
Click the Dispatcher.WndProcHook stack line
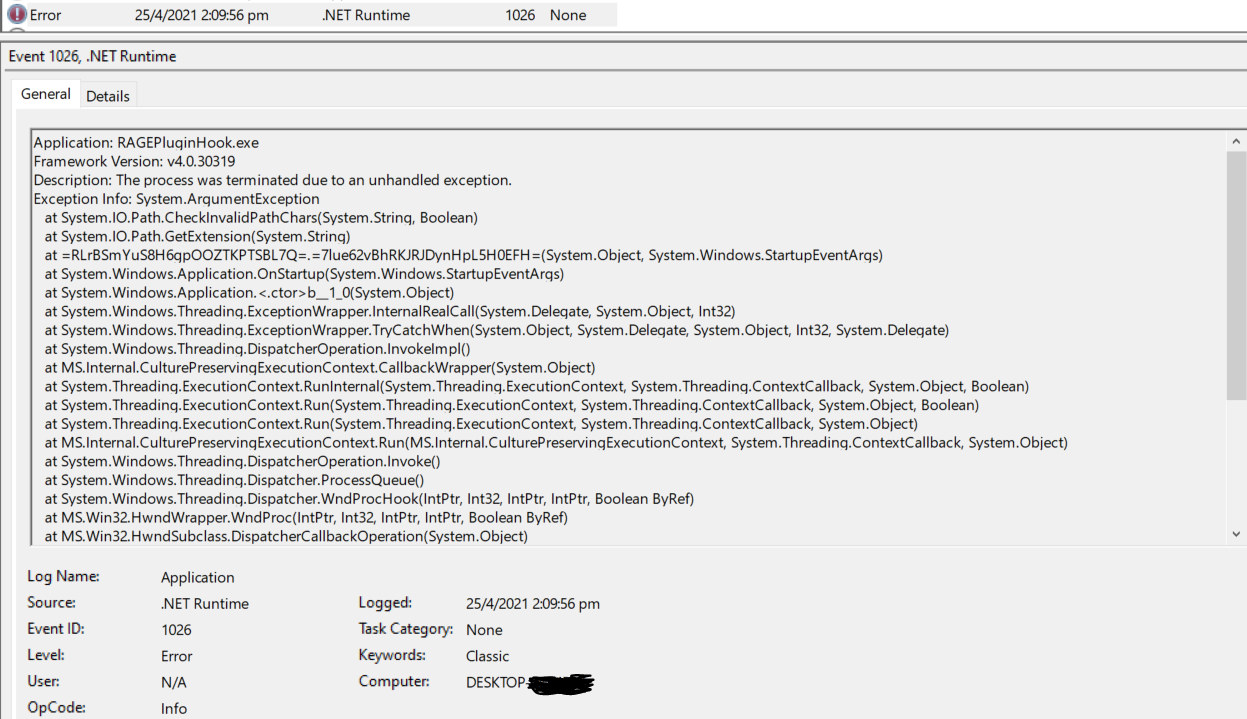coord(369,498)
